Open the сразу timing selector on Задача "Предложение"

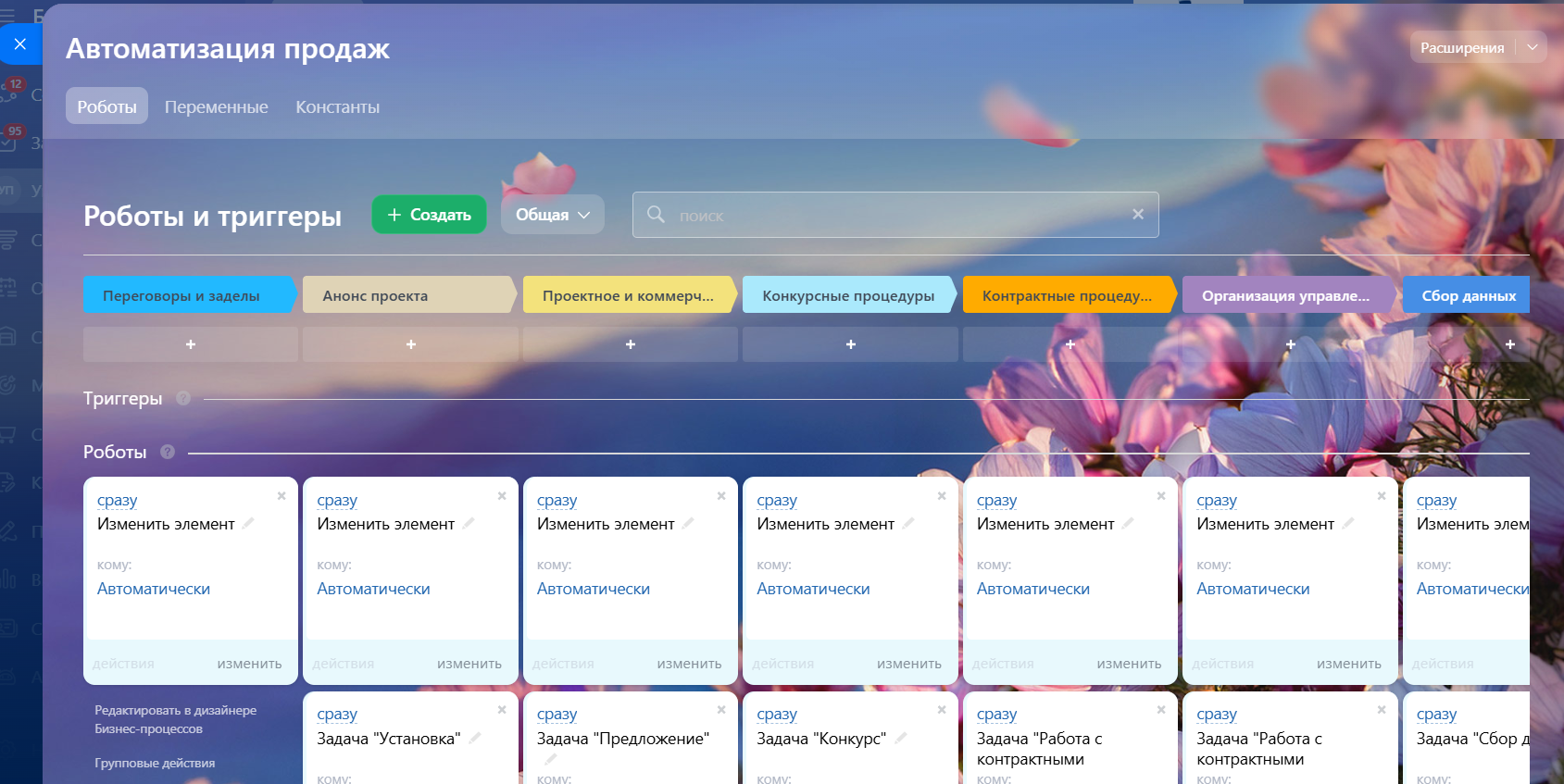click(x=557, y=715)
